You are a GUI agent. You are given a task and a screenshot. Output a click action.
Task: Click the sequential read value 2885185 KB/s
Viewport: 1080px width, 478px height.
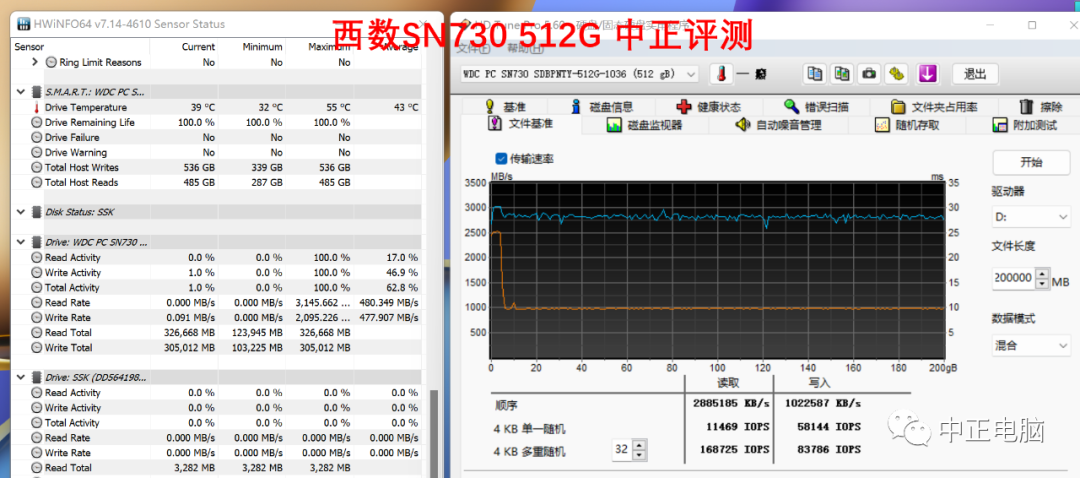tap(730, 404)
